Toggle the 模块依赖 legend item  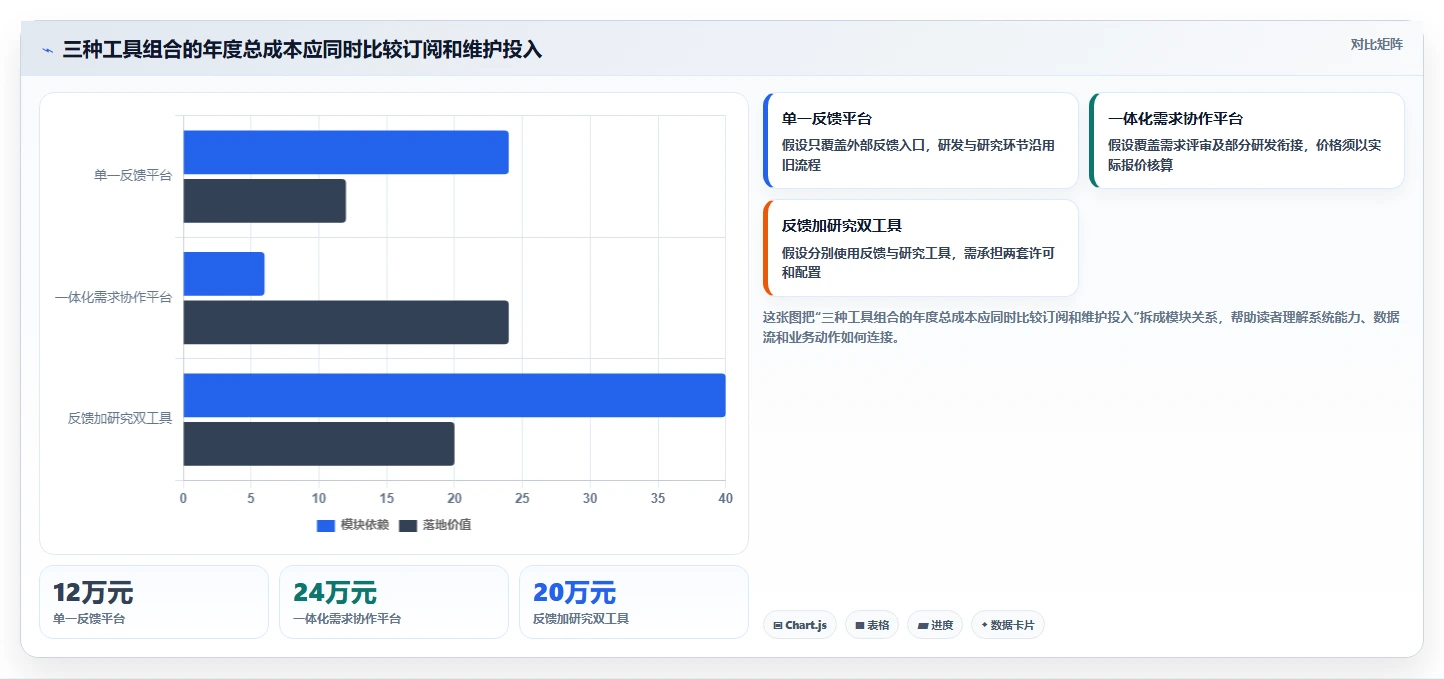coord(352,525)
